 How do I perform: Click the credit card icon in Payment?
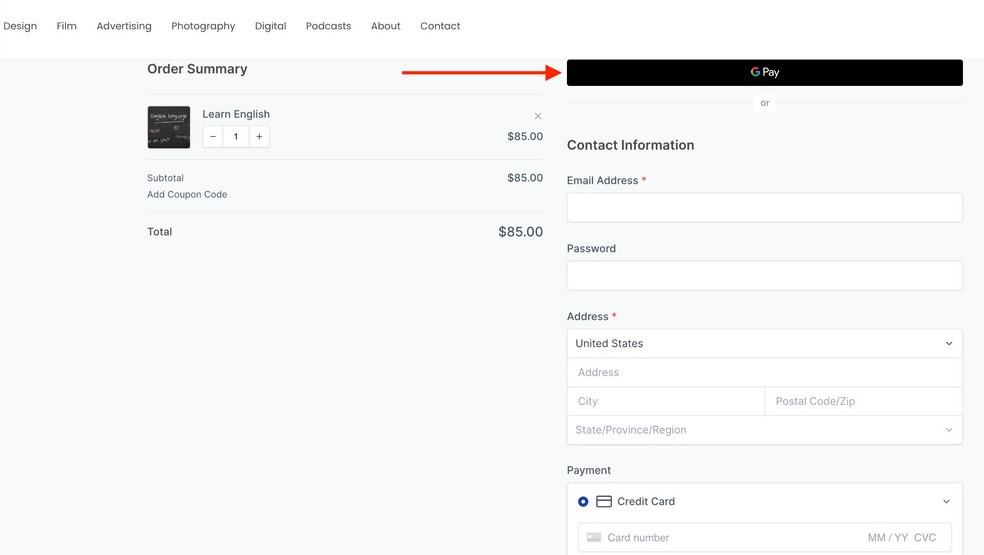604,501
